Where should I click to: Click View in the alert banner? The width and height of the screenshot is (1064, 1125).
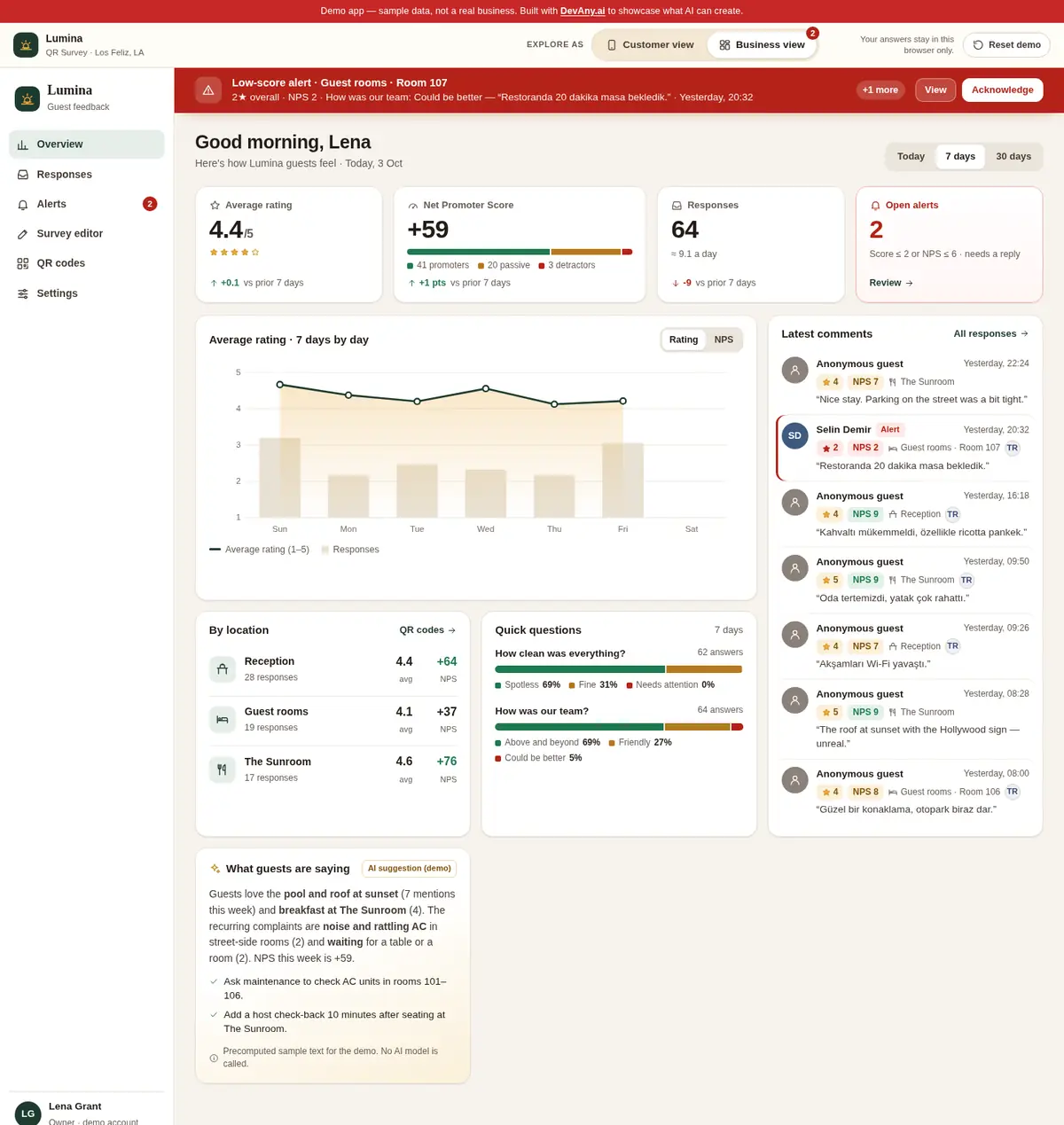point(935,90)
